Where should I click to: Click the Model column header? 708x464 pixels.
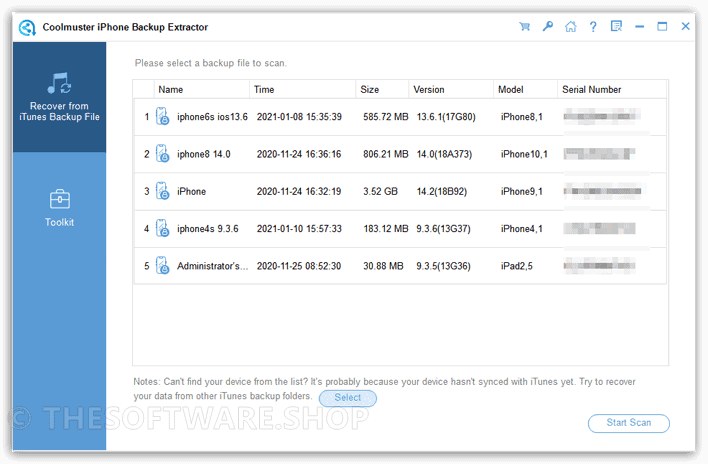(x=525, y=89)
